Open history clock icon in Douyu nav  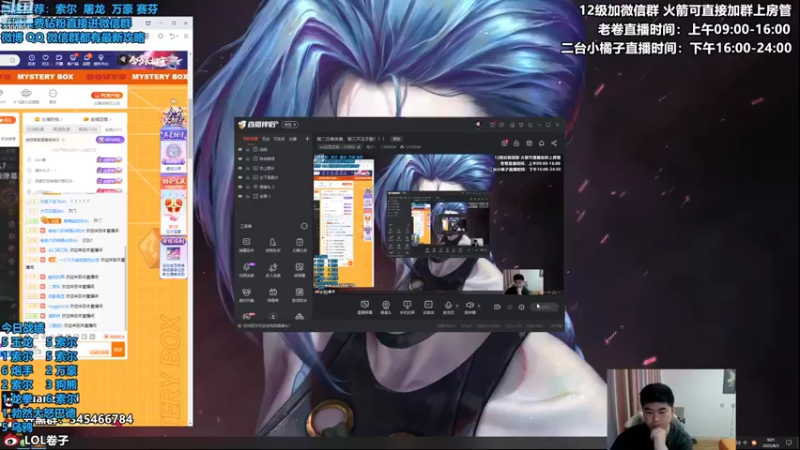point(32,60)
